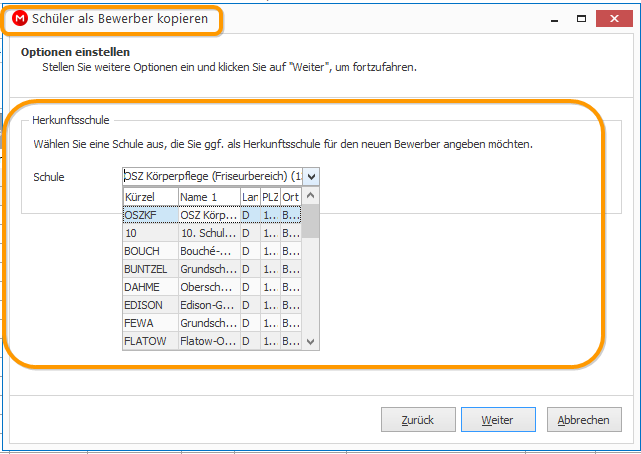Click the Kürzel column header

(x=150, y=197)
